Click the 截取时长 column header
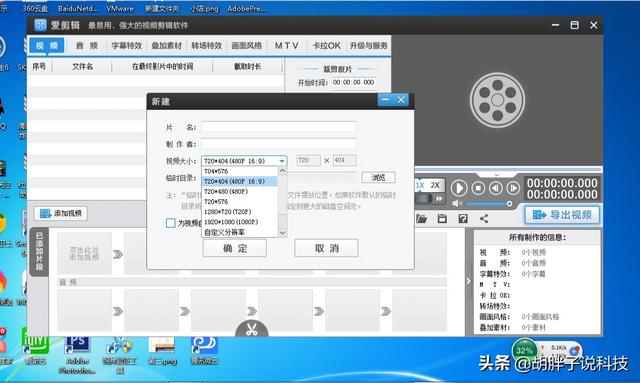640x383 pixels. coord(247,66)
